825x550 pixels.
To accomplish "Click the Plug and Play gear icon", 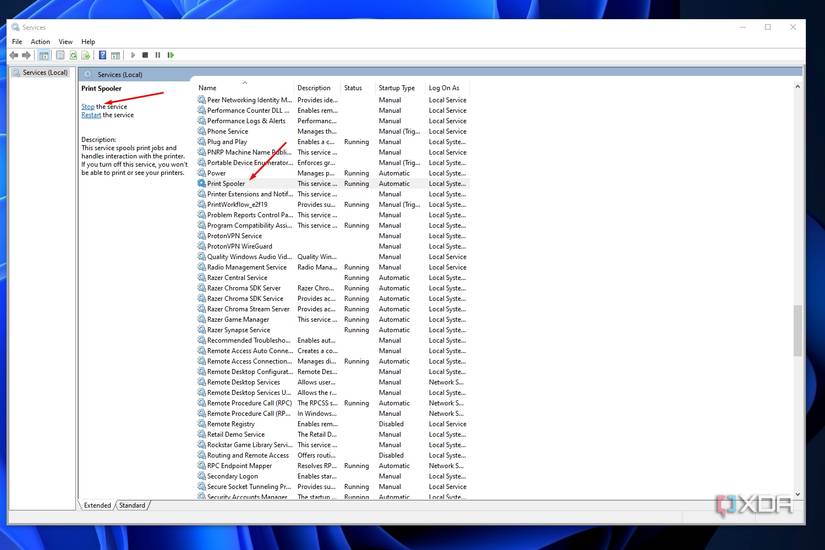I will click(x=202, y=142).
